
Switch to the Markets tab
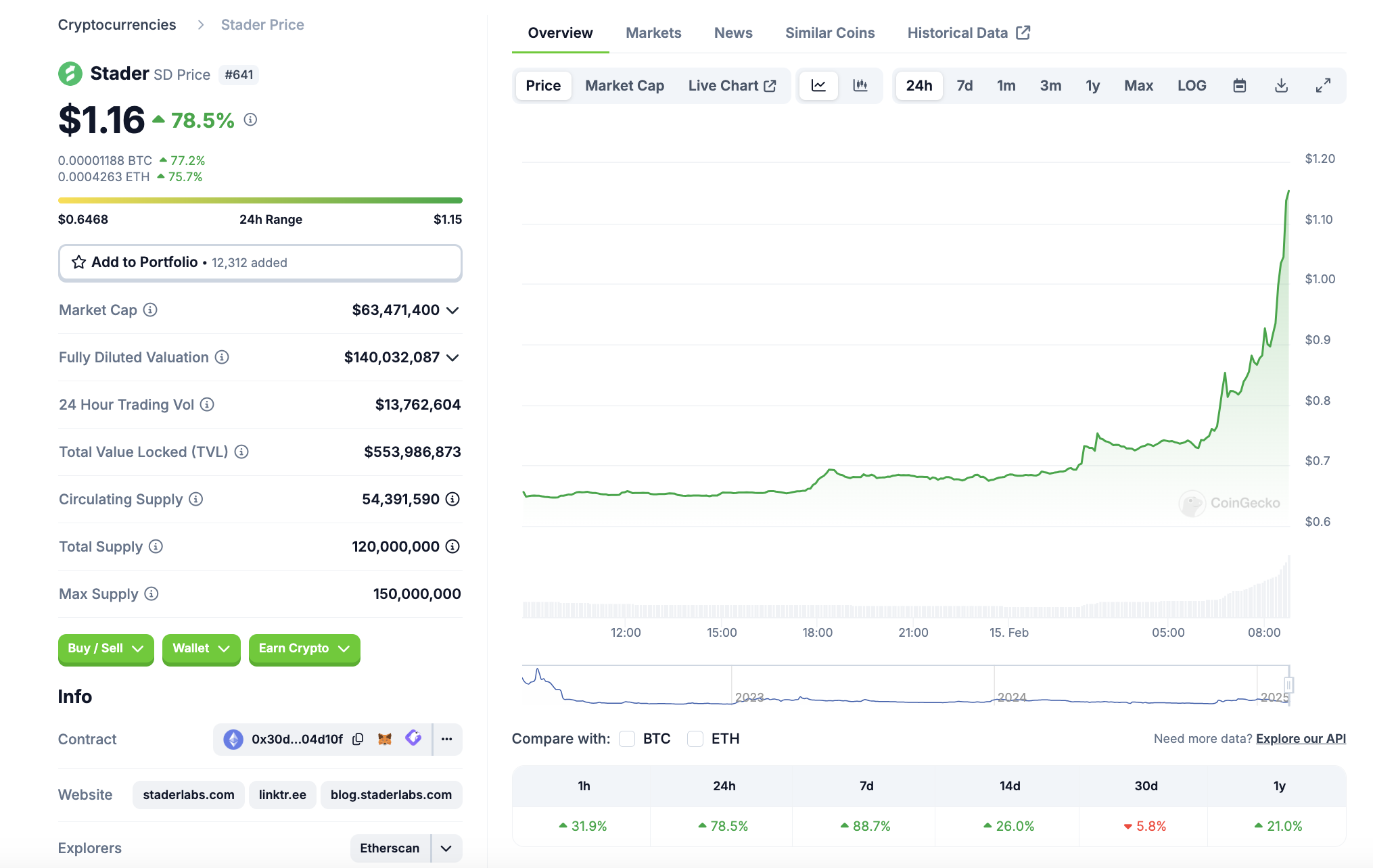click(653, 32)
